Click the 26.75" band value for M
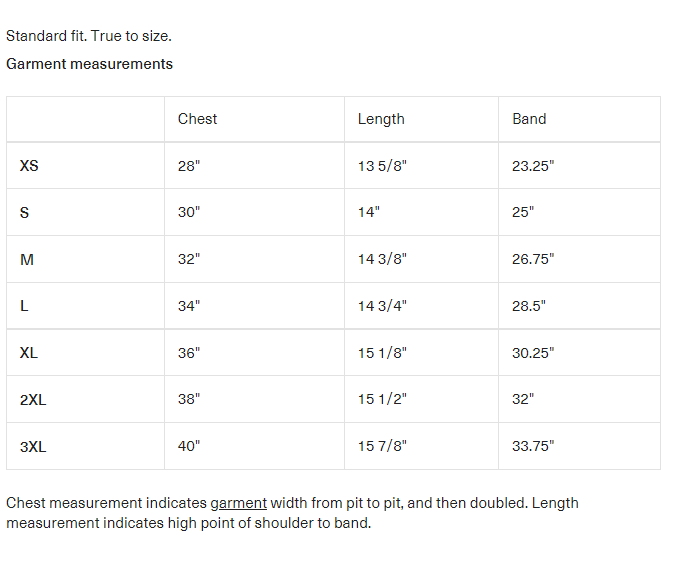The height and width of the screenshot is (562, 676). [533, 260]
